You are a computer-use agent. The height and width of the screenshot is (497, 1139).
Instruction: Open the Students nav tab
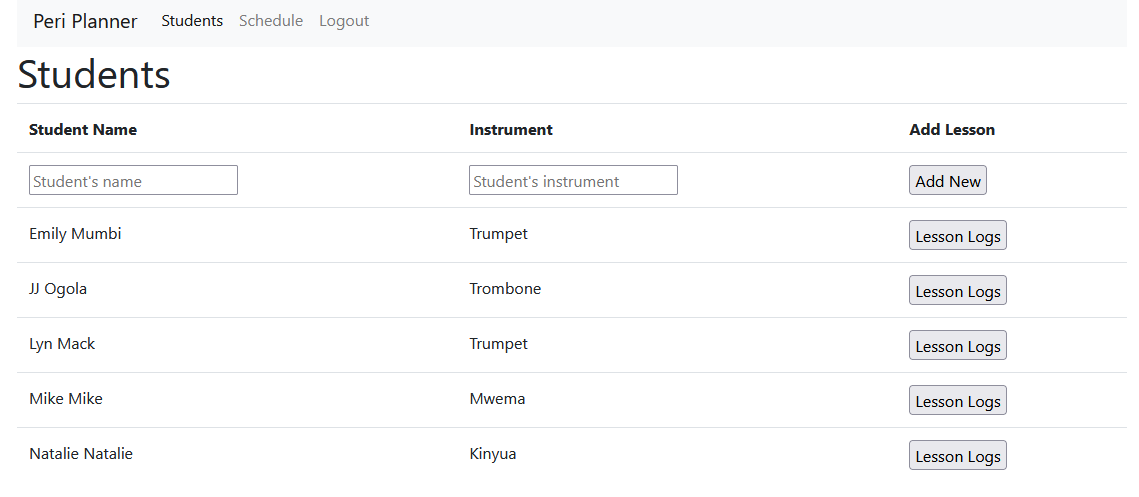coord(192,21)
